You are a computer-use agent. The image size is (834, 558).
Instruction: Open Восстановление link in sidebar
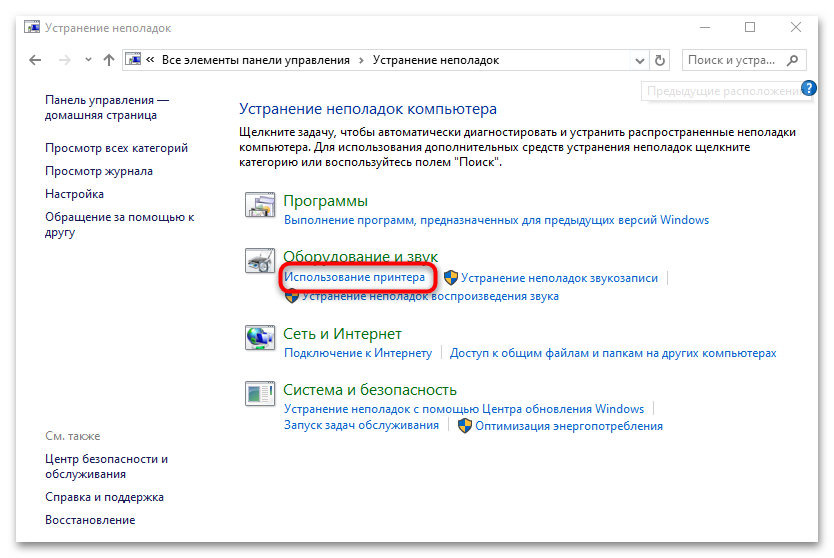[x=90, y=520]
